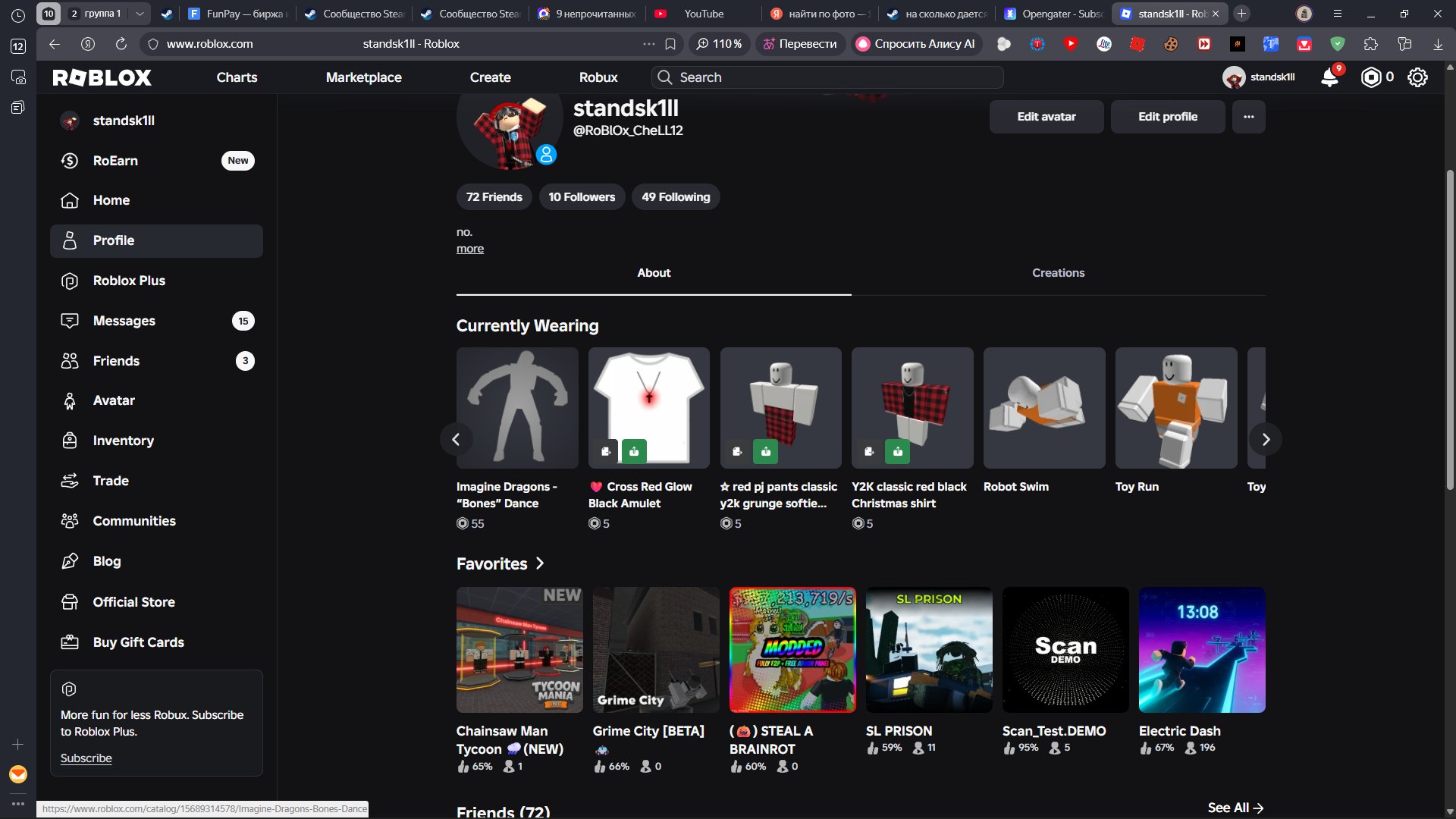This screenshot has height=819, width=1456.
Task: Open Scan_Test.DEMO game thumbnail
Action: 1065,650
